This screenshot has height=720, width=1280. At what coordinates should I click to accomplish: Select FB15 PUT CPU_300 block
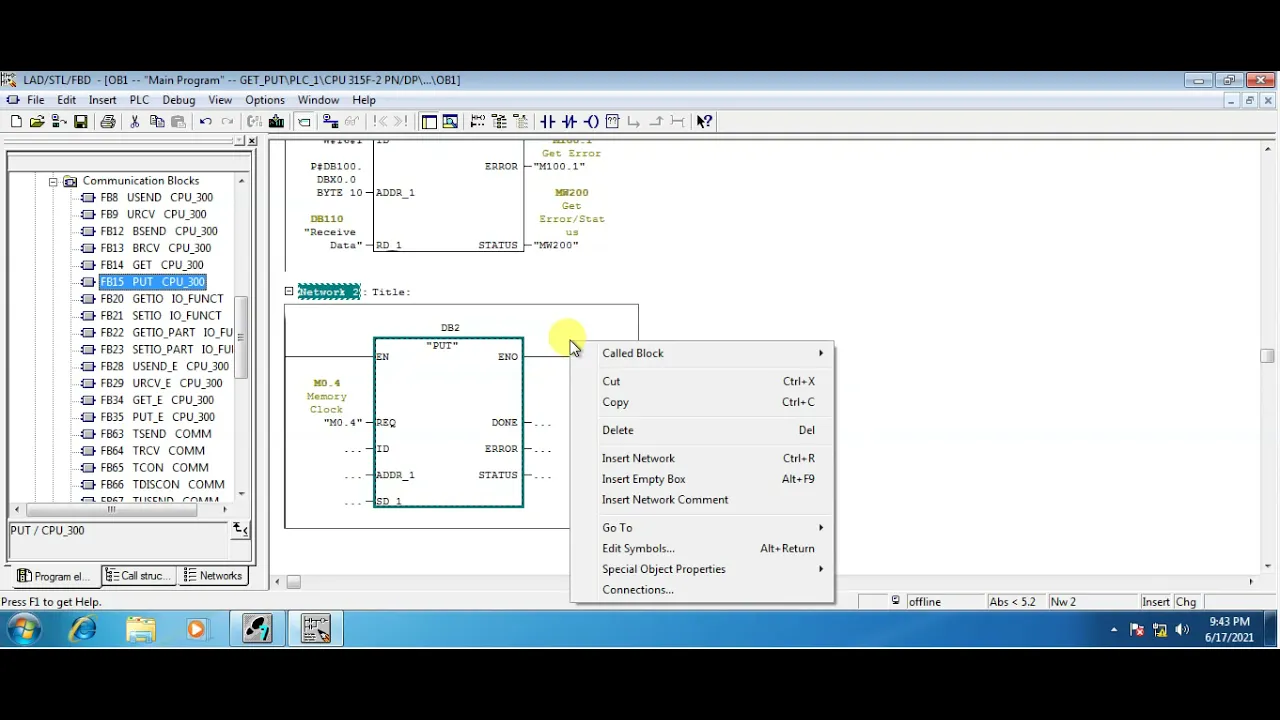(x=152, y=282)
